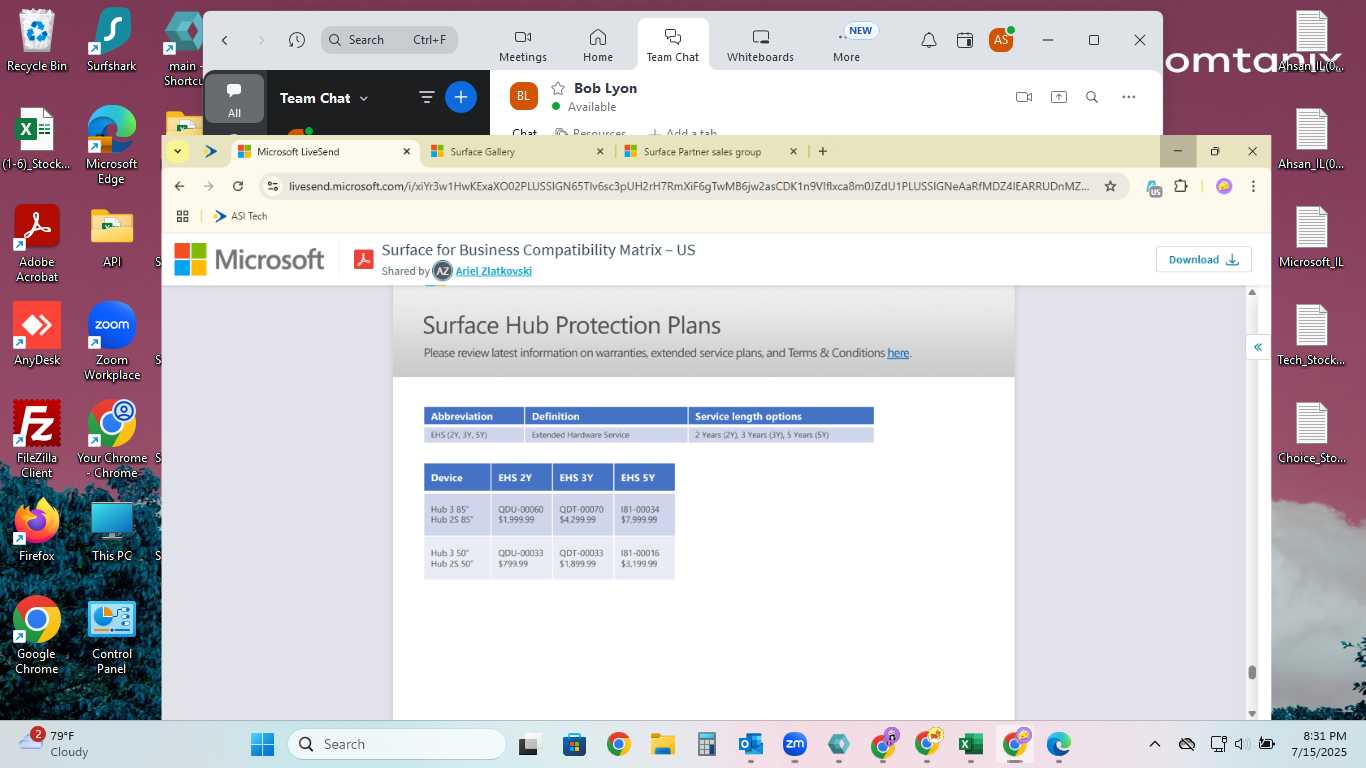Screen dimensions: 1366x768
Task: Click Zoom notifications bell icon
Action: (x=929, y=40)
